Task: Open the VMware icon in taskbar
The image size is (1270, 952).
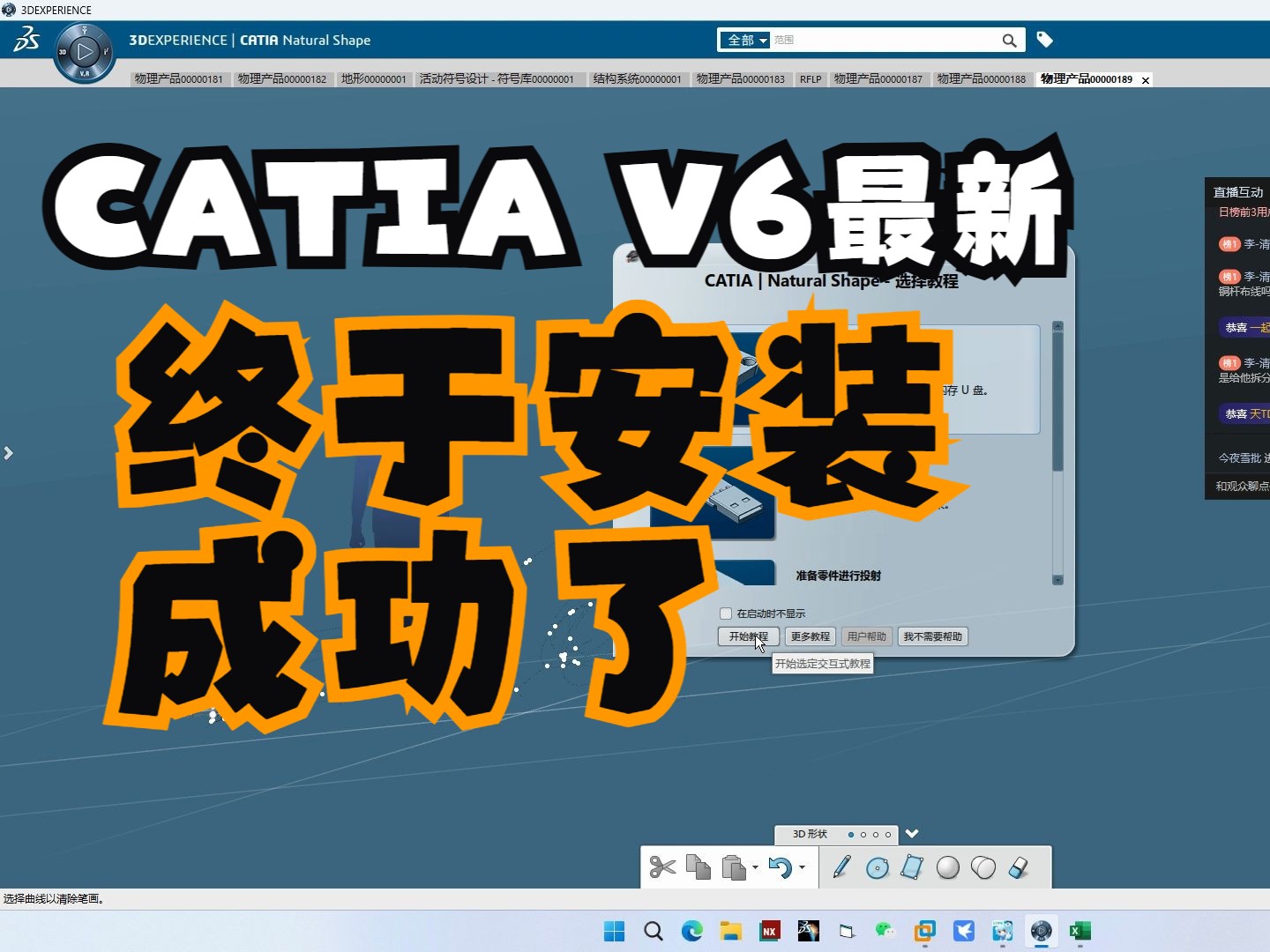Action: (x=924, y=931)
